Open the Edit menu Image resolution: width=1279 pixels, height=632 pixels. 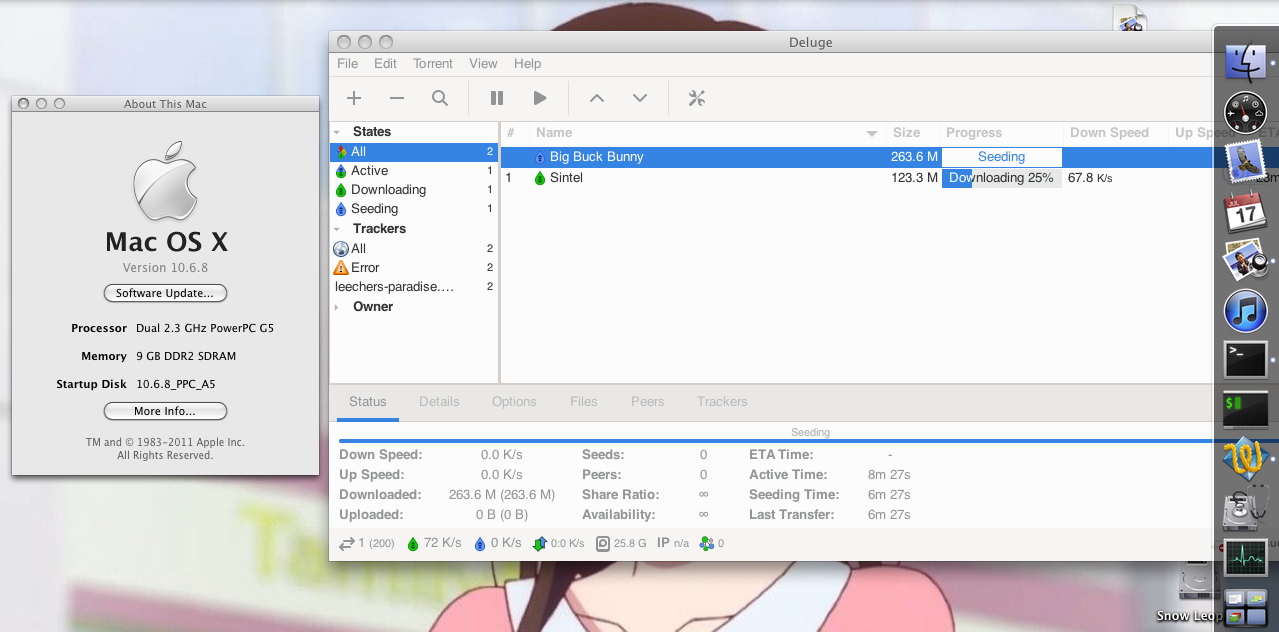coord(385,63)
